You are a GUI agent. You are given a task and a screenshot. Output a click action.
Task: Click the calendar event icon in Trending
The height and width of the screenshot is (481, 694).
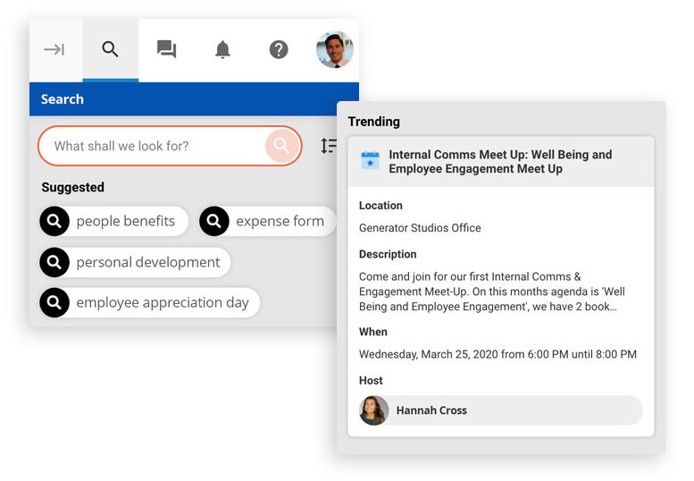370,160
